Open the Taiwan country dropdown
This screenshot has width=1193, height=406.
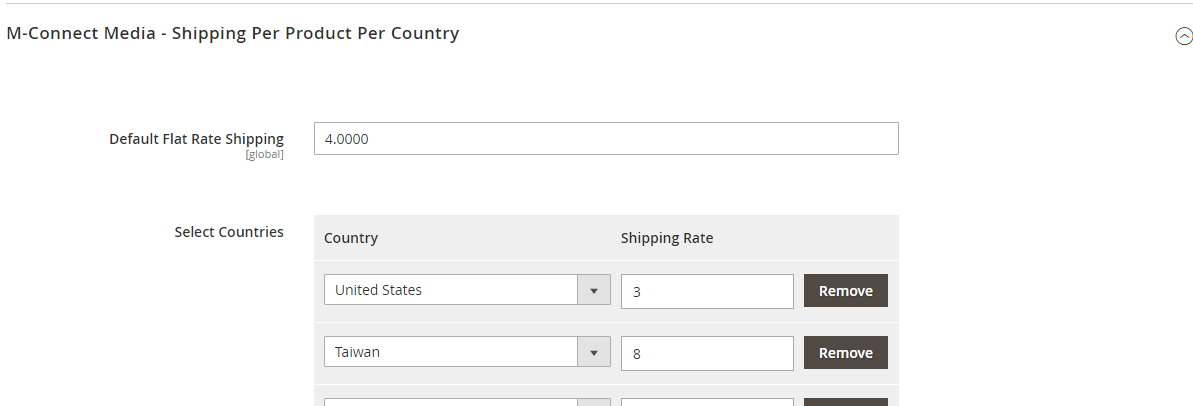pyautogui.click(x=452, y=352)
